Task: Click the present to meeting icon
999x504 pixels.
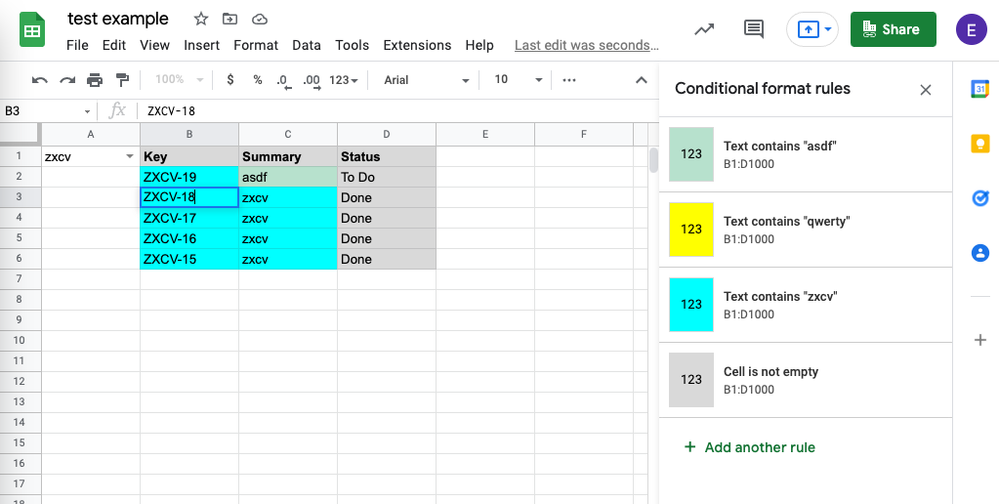Action: (808, 29)
